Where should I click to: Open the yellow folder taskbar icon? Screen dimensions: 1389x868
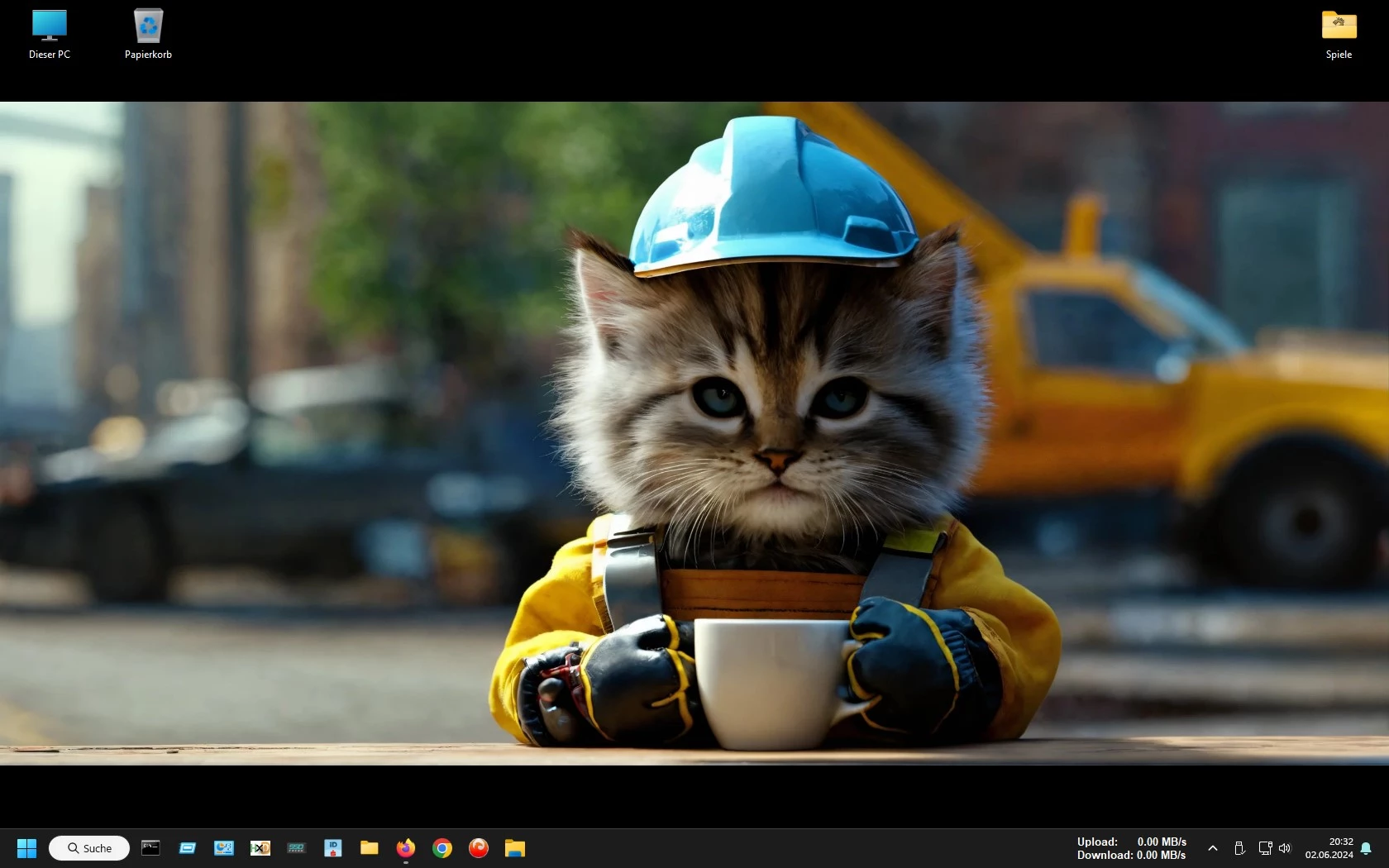(x=370, y=847)
